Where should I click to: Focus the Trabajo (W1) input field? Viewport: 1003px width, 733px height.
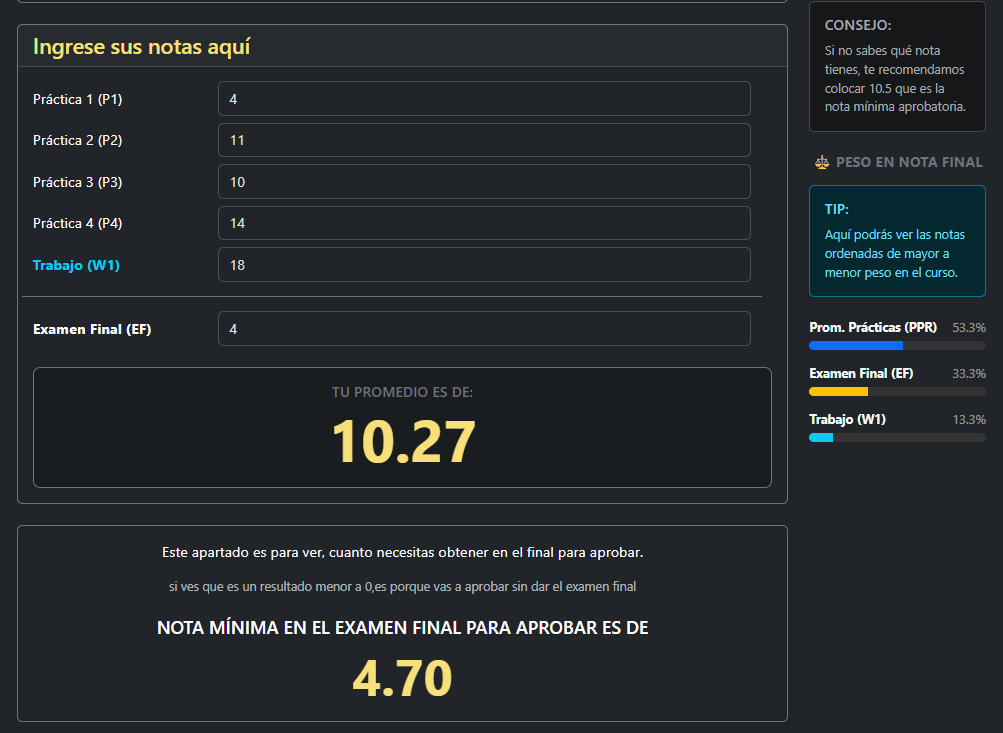[x=484, y=265]
